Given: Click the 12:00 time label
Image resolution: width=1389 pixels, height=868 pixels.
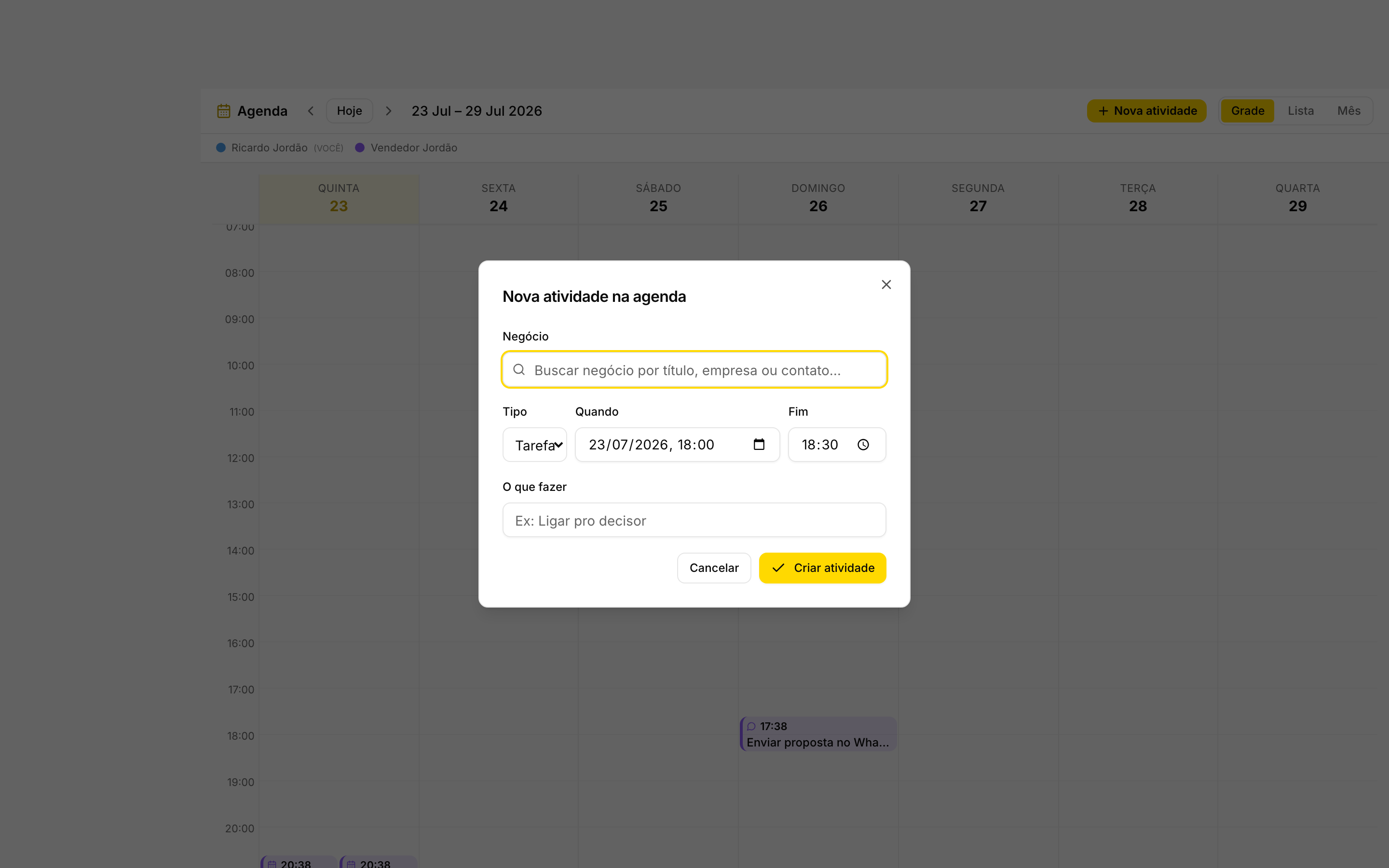Looking at the screenshot, I should 241,458.
